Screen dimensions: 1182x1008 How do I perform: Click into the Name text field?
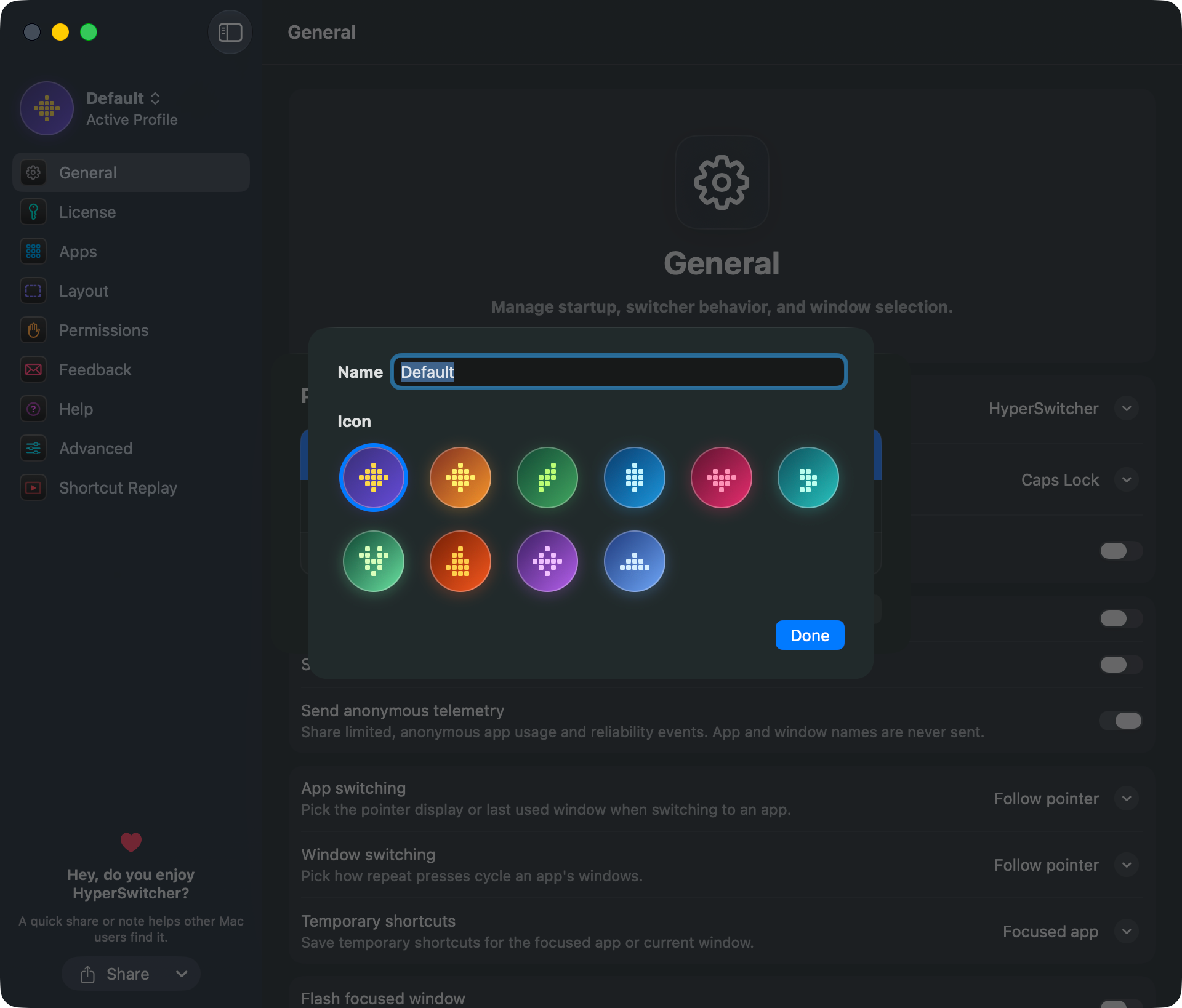click(619, 372)
